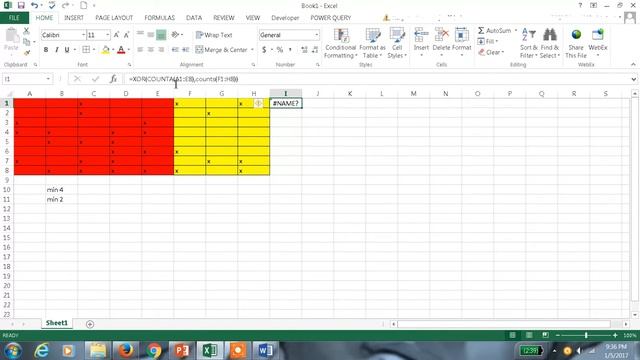This screenshot has width=640, height=360.
Task: Open the General number format dropdown
Action: point(316,35)
